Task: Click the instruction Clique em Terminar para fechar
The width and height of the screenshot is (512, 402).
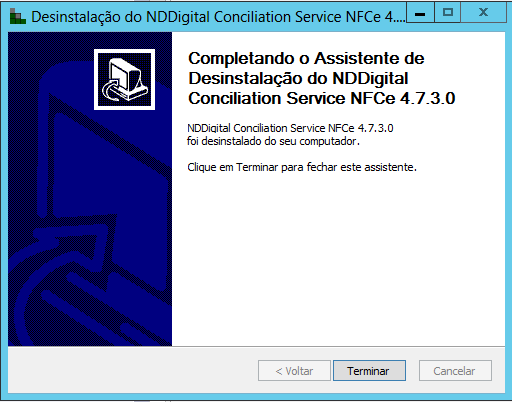Action: click(x=302, y=167)
